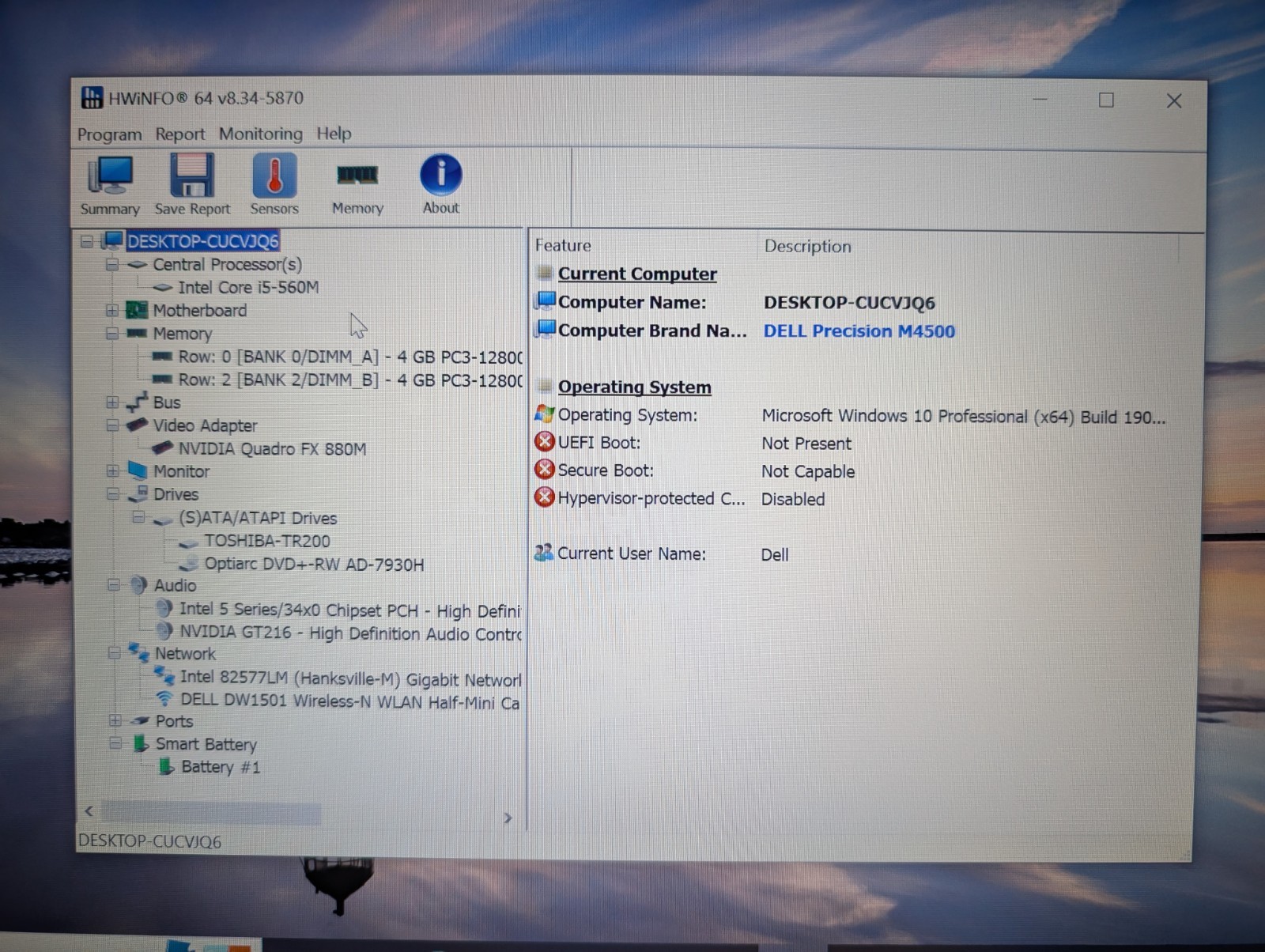Click the Operating System Windows flag icon
Image resolution: width=1265 pixels, height=952 pixels.
tap(544, 414)
